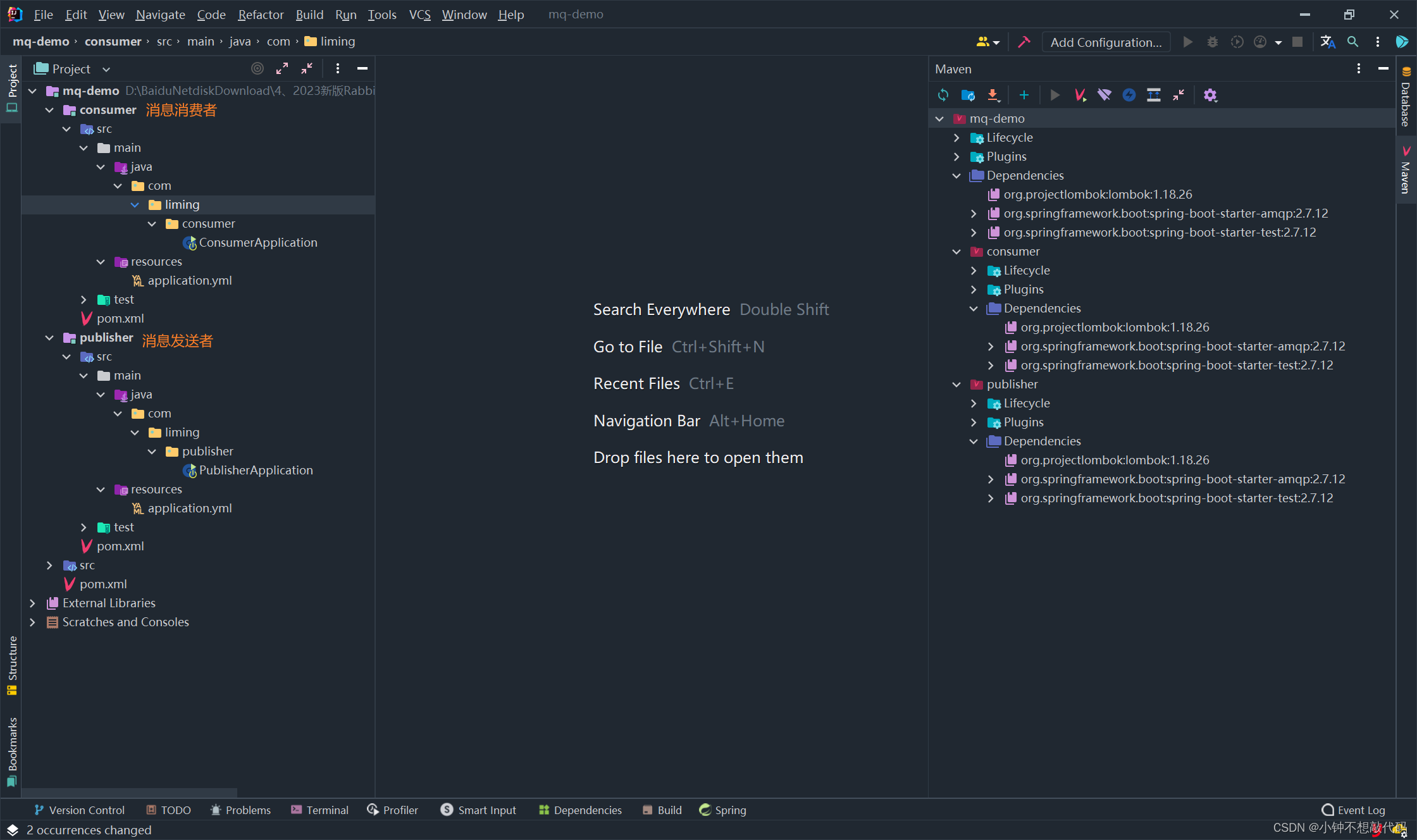
Task: Open the Terminal tool window
Action: click(319, 810)
